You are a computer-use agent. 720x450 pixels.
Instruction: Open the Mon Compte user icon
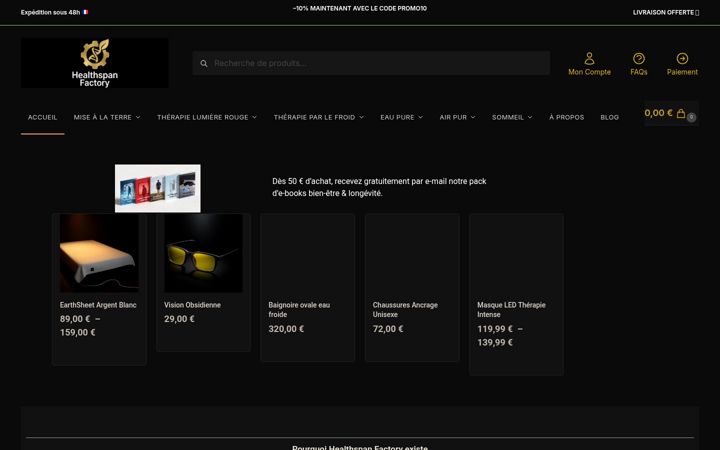click(x=589, y=58)
